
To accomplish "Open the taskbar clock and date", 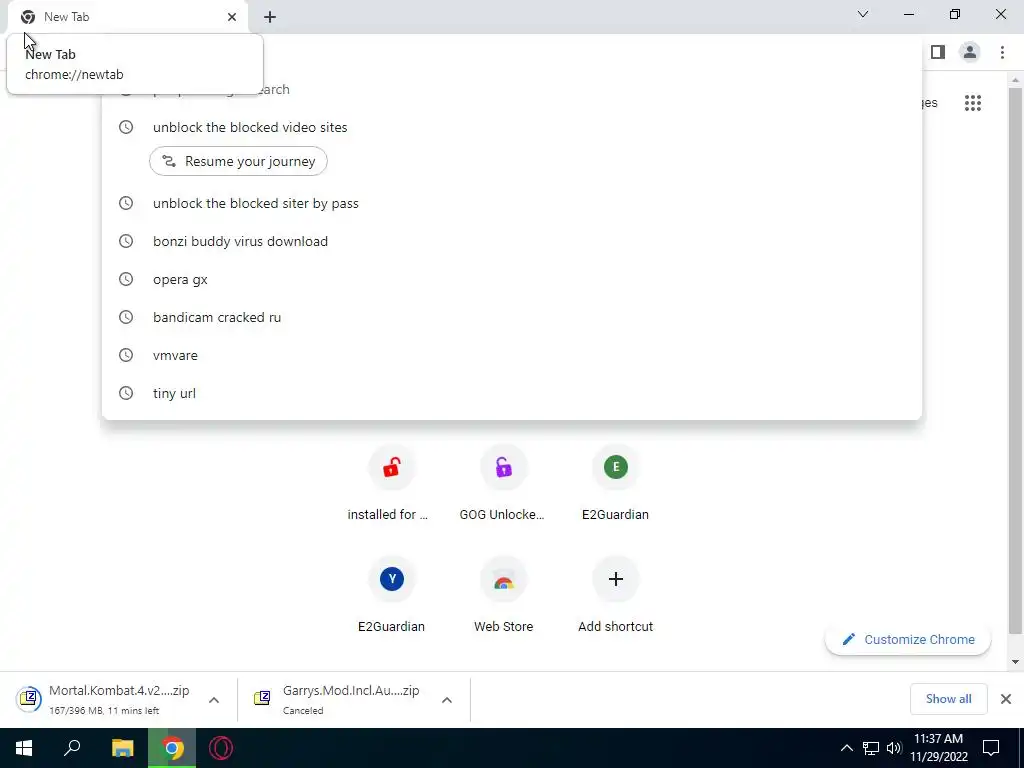I will 938,748.
